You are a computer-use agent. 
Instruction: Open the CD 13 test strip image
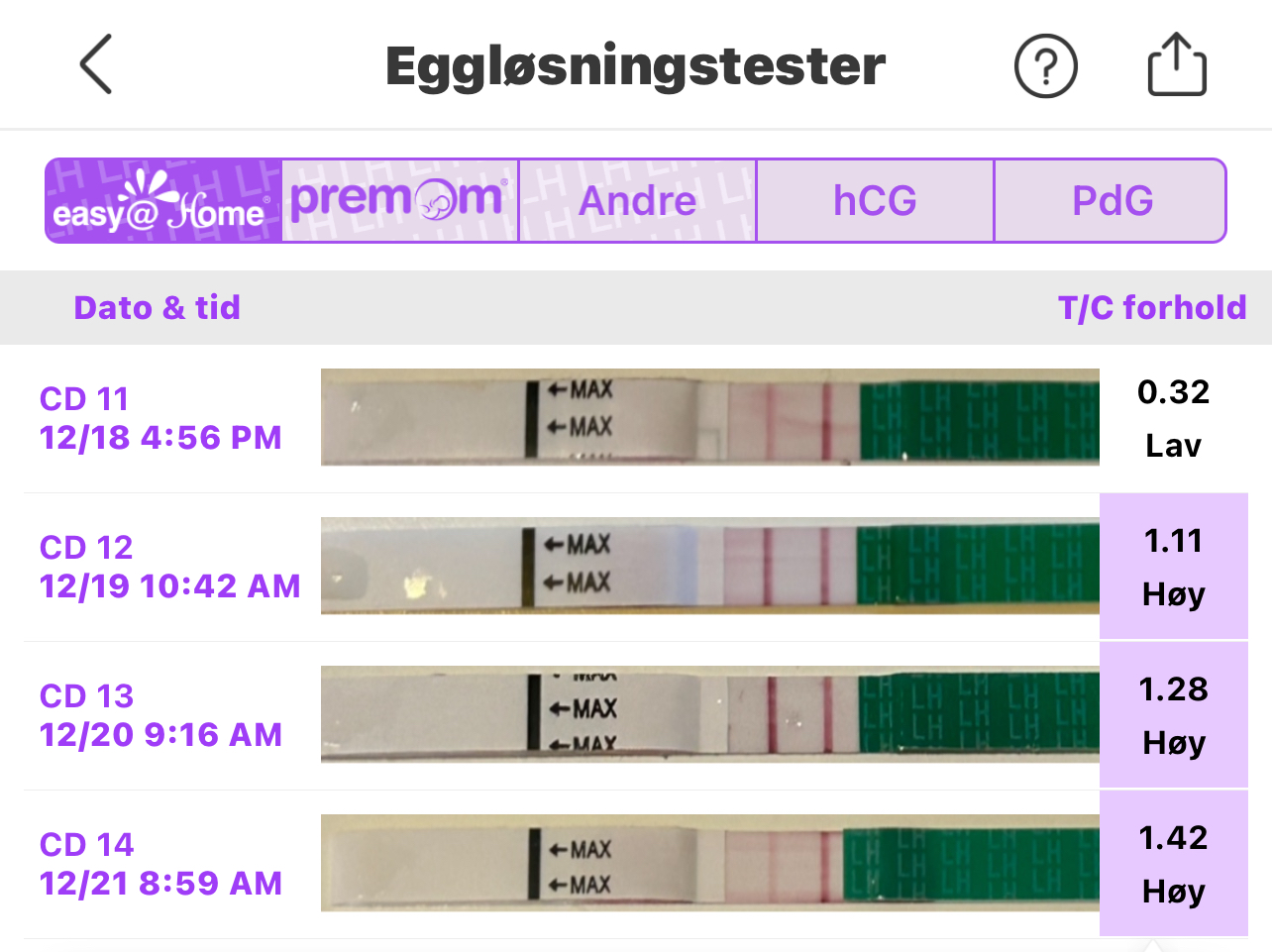coord(709,714)
